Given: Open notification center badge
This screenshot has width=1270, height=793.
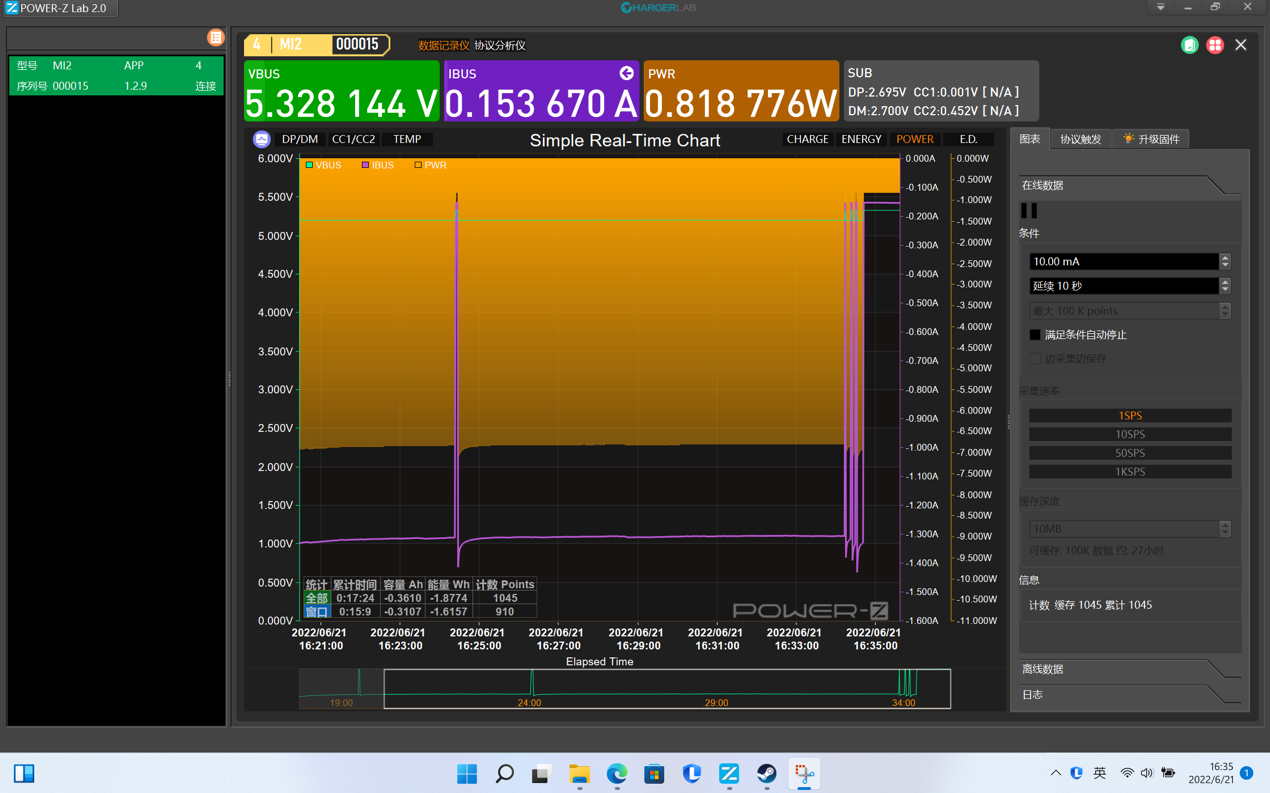Looking at the screenshot, I should [1246, 773].
